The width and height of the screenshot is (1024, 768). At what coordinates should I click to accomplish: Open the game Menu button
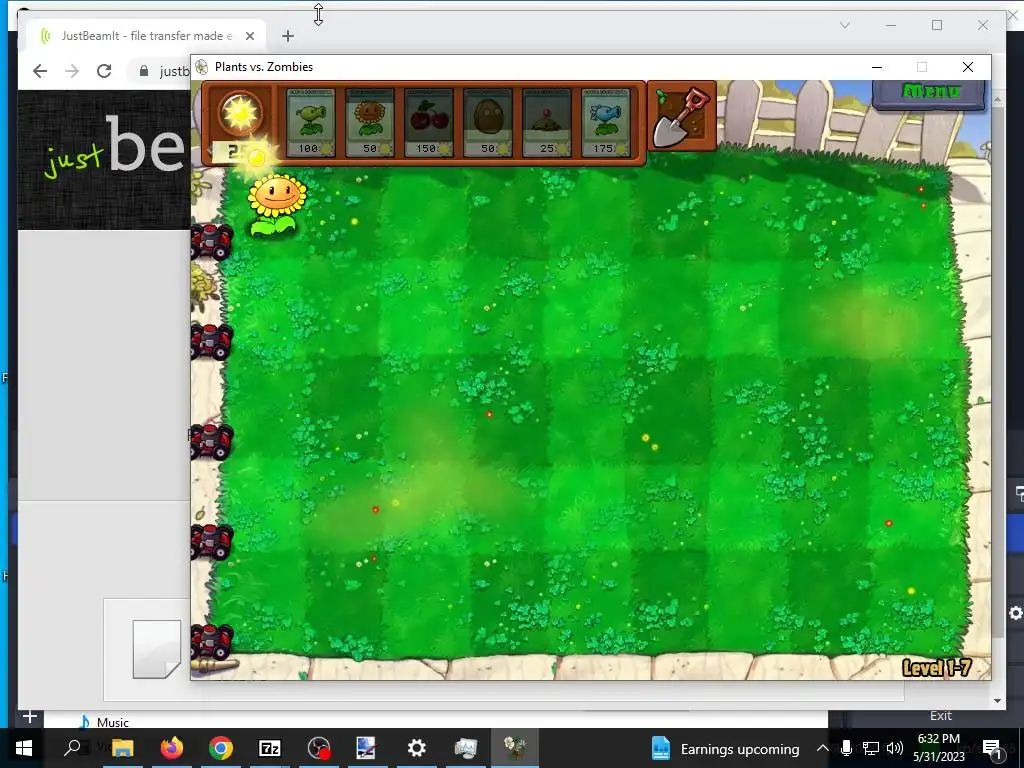(929, 93)
